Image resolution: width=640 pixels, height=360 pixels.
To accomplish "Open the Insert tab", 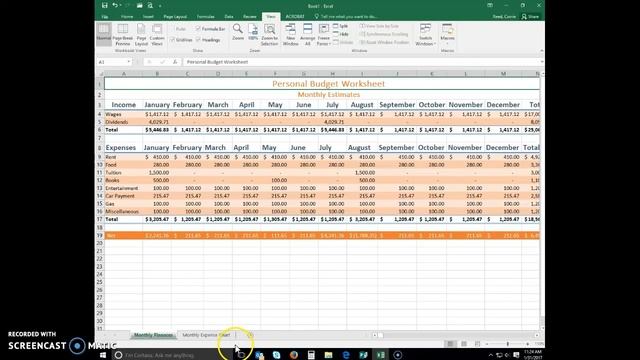I will coord(148,17).
